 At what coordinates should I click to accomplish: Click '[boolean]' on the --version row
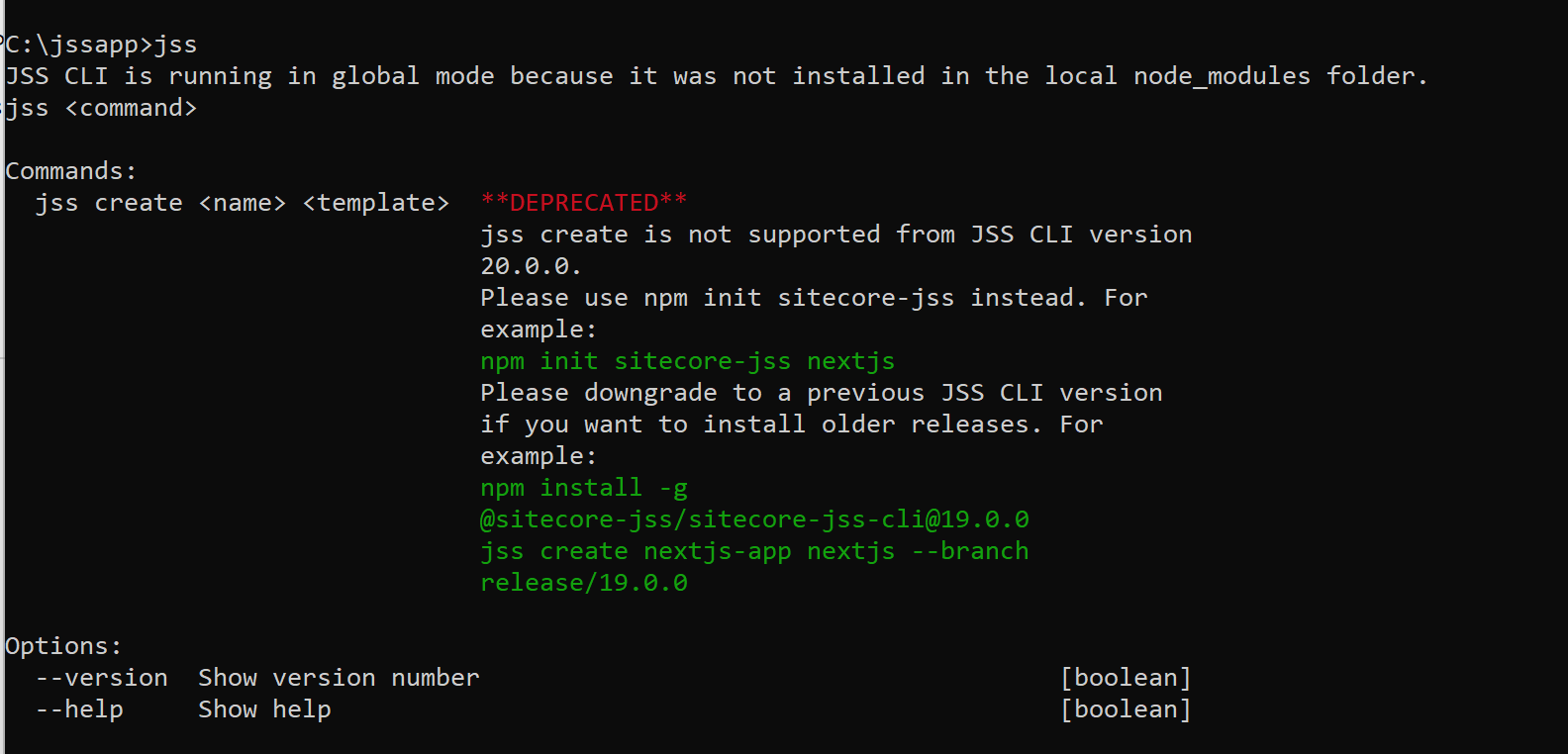1126,678
